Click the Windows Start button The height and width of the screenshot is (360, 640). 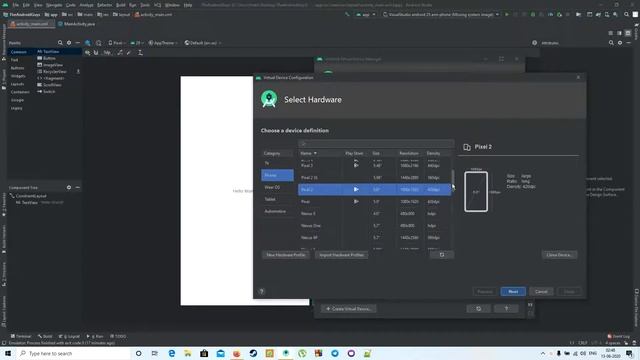(8, 353)
